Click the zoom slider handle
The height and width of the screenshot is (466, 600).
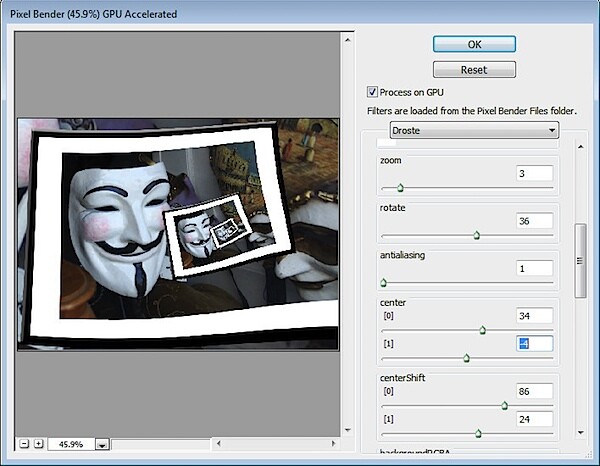[400, 187]
